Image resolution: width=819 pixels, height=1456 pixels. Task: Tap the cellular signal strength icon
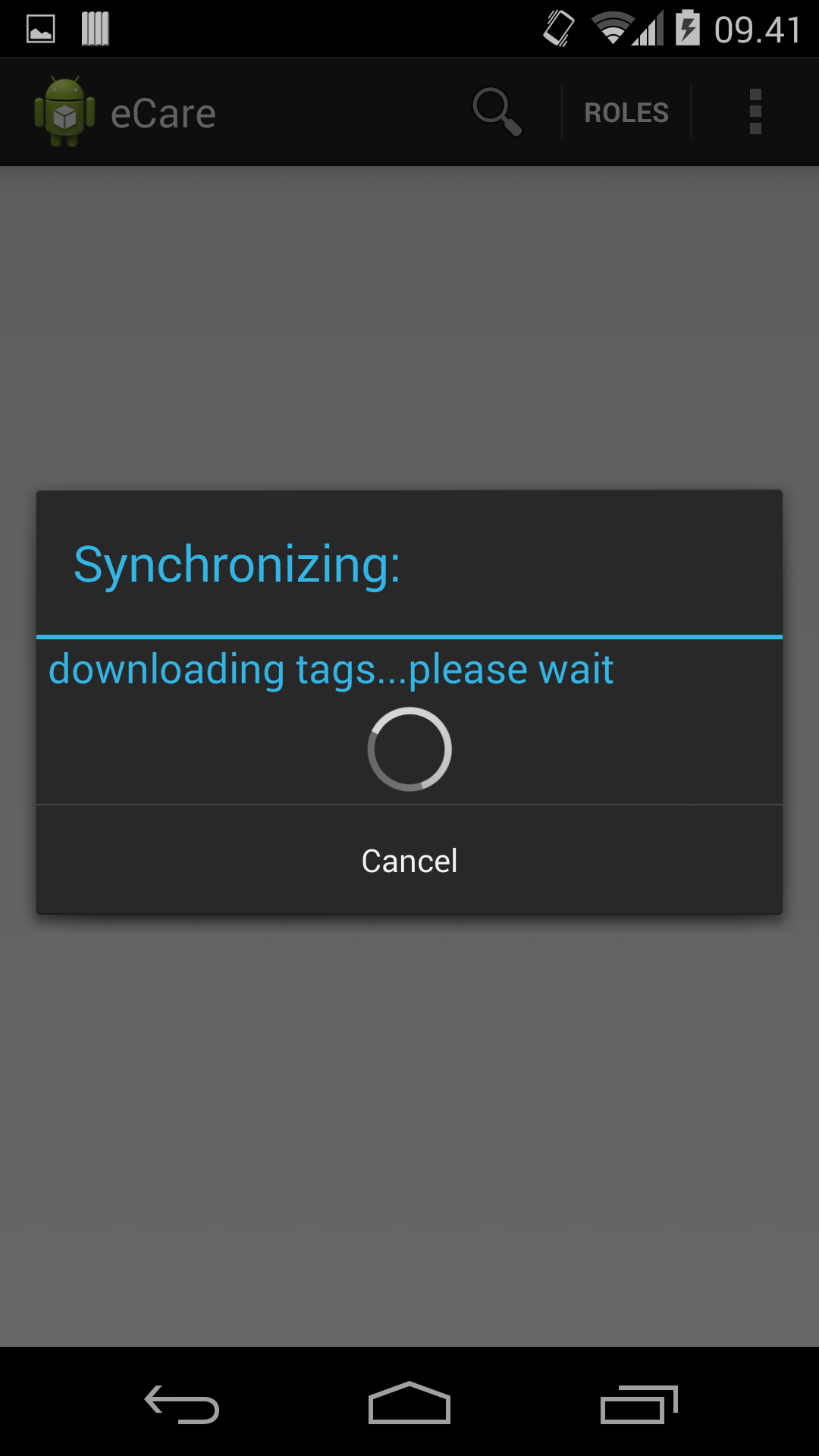[x=648, y=29]
